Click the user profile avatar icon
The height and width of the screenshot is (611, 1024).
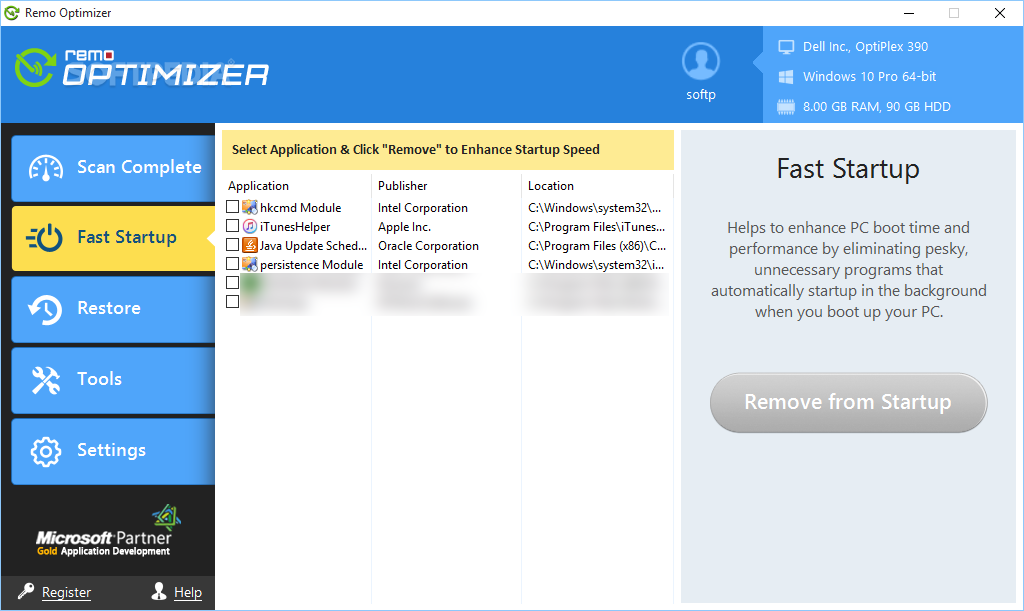701,61
